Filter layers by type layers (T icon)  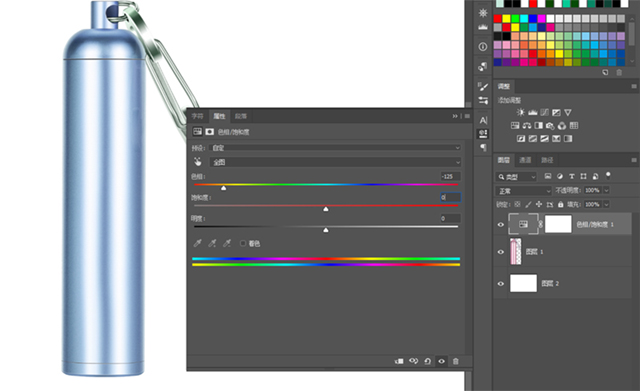[572, 176]
